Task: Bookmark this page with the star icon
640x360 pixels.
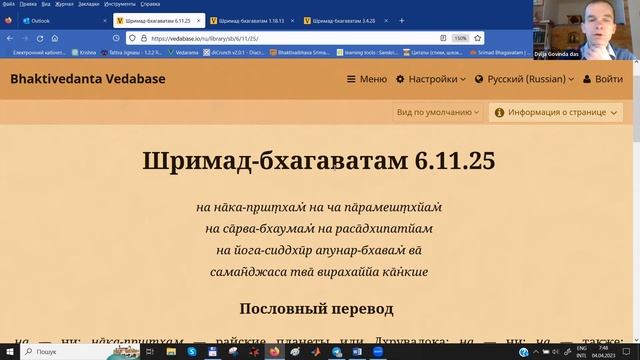Action: [x=478, y=38]
